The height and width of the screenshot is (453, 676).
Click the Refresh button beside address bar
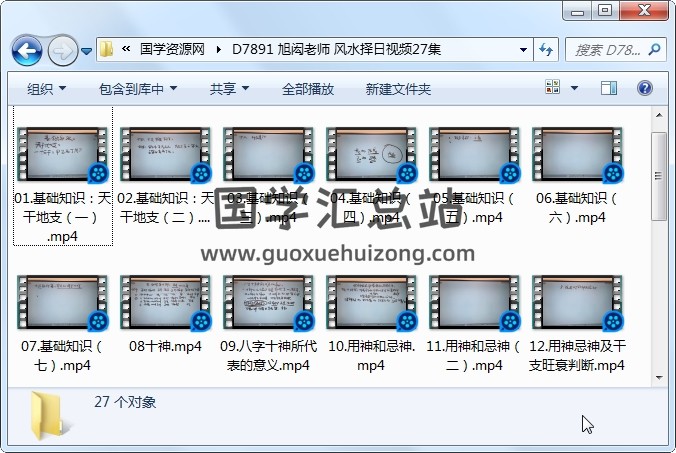[x=546, y=50]
